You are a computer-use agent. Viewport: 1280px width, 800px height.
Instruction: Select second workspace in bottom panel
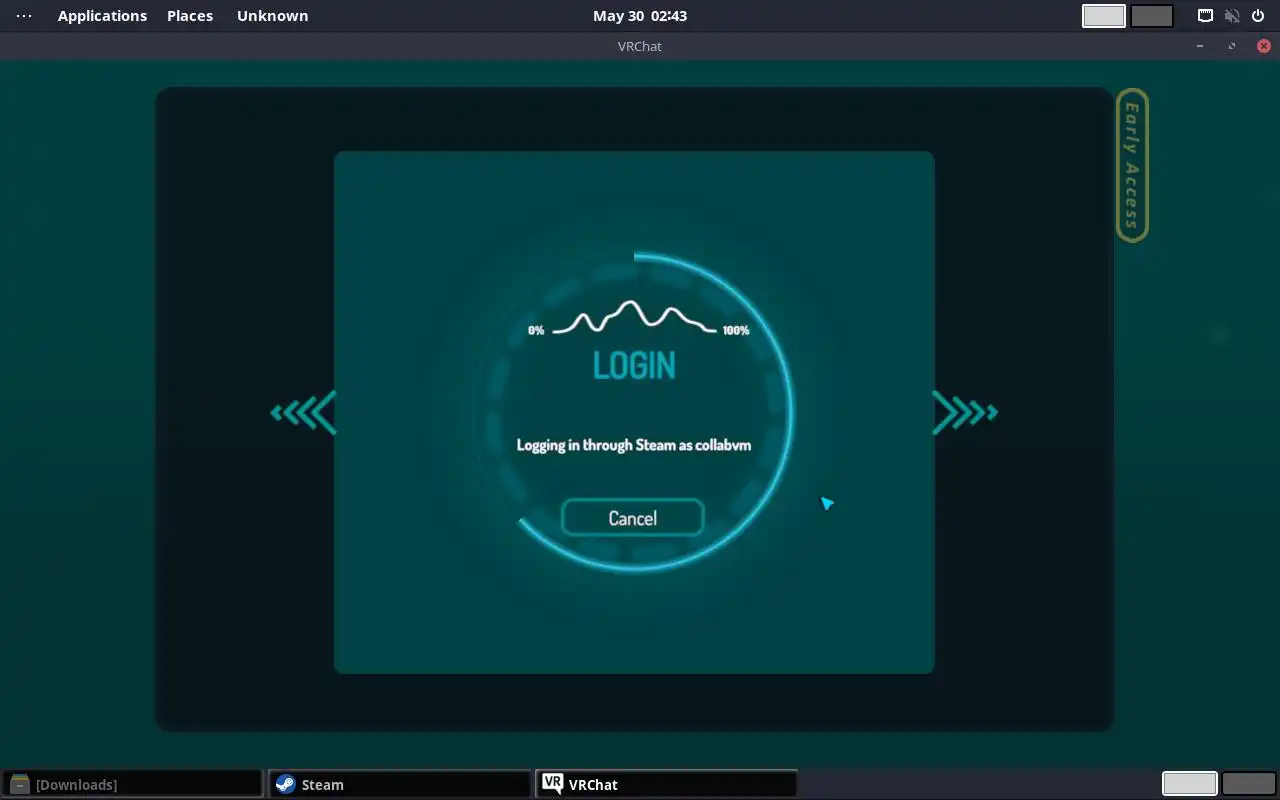[1248, 783]
